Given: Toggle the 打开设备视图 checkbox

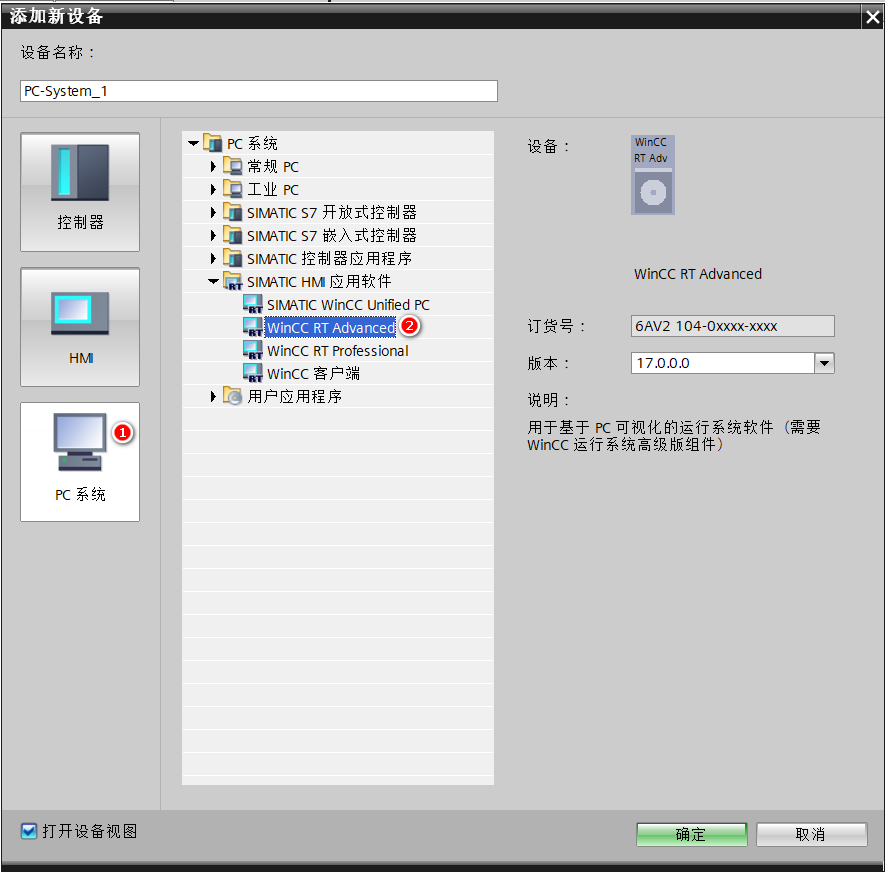Looking at the screenshot, I should [x=29, y=831].
